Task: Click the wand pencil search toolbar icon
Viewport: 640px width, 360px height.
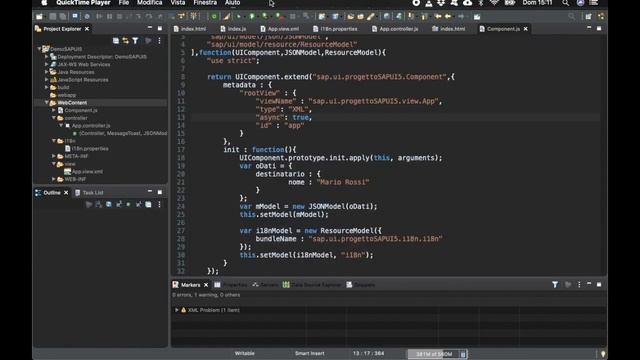Action: [371, 16]
